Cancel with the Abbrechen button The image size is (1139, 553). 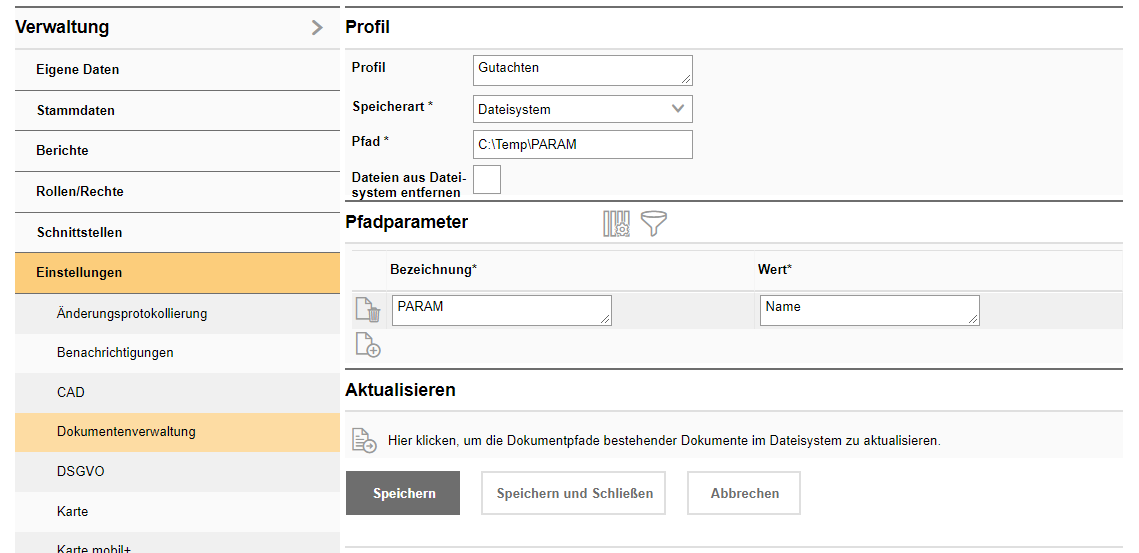(x=743, y=493)
